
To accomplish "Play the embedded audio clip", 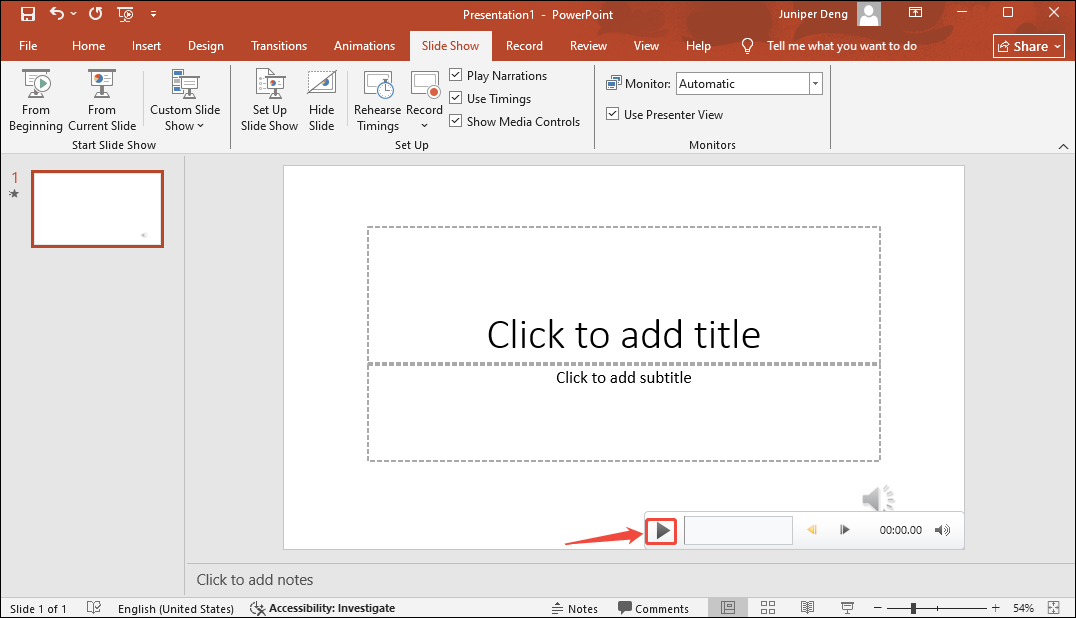I will click(661, 530).
